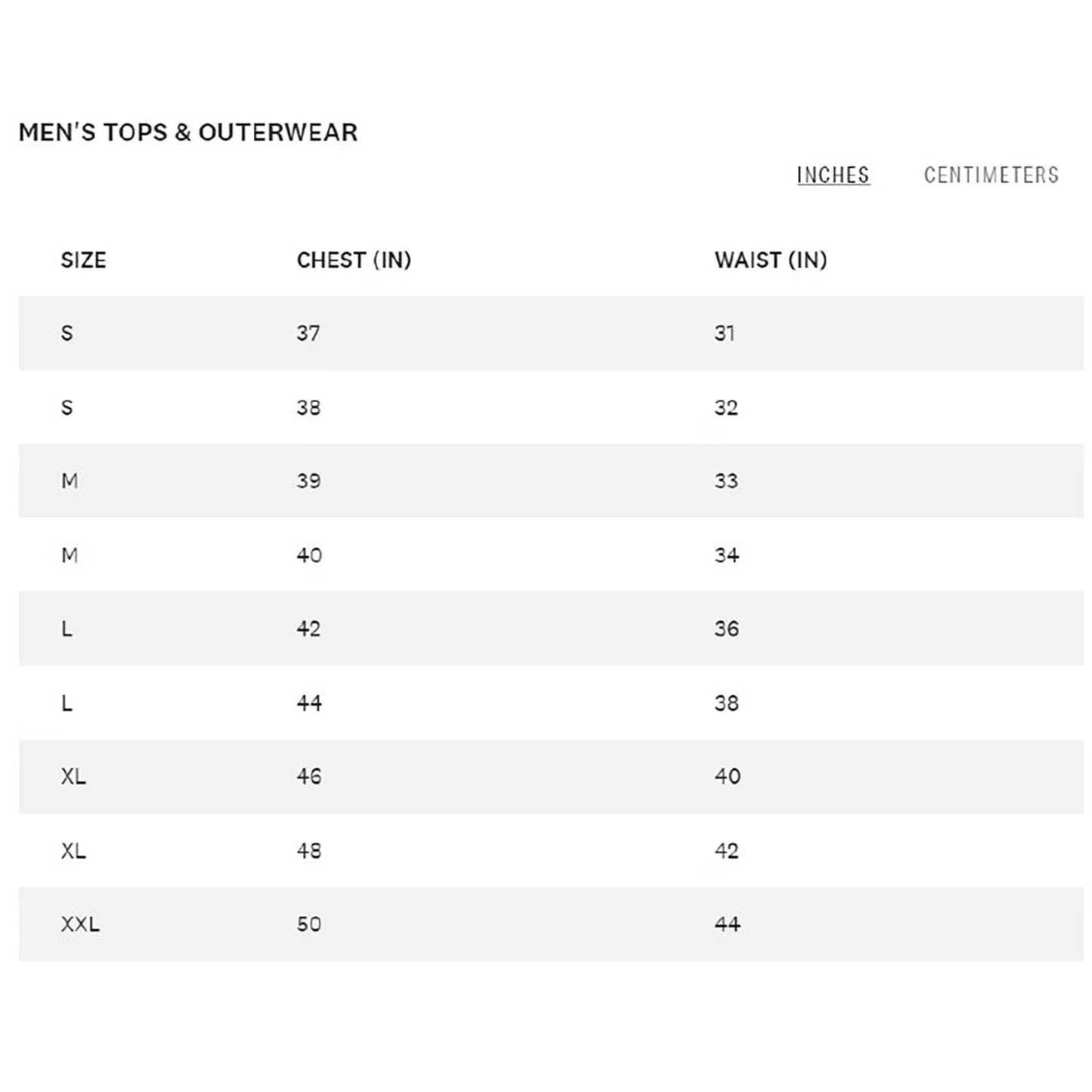Click the chest value 50 cell
The image size is (1092, 1092).
309,924
